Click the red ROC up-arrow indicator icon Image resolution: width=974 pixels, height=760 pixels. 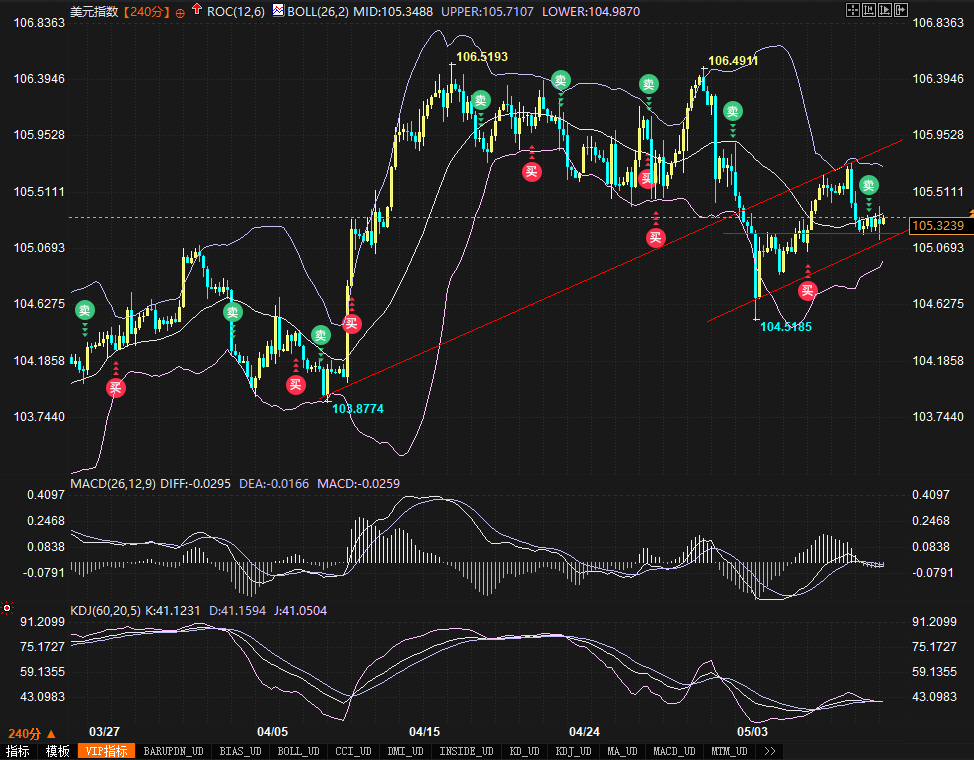pyautogui.click(x=197, y=11)
